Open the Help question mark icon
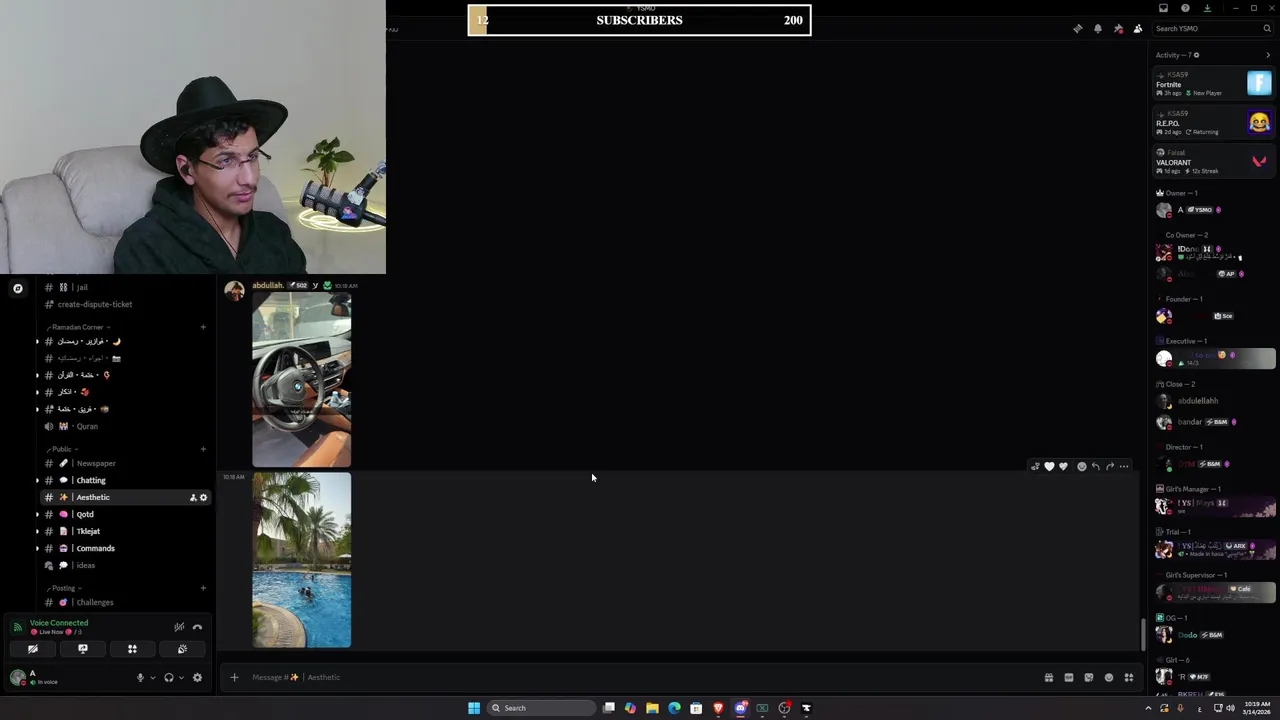The image size is (1280, 720). coord(1185,8)
